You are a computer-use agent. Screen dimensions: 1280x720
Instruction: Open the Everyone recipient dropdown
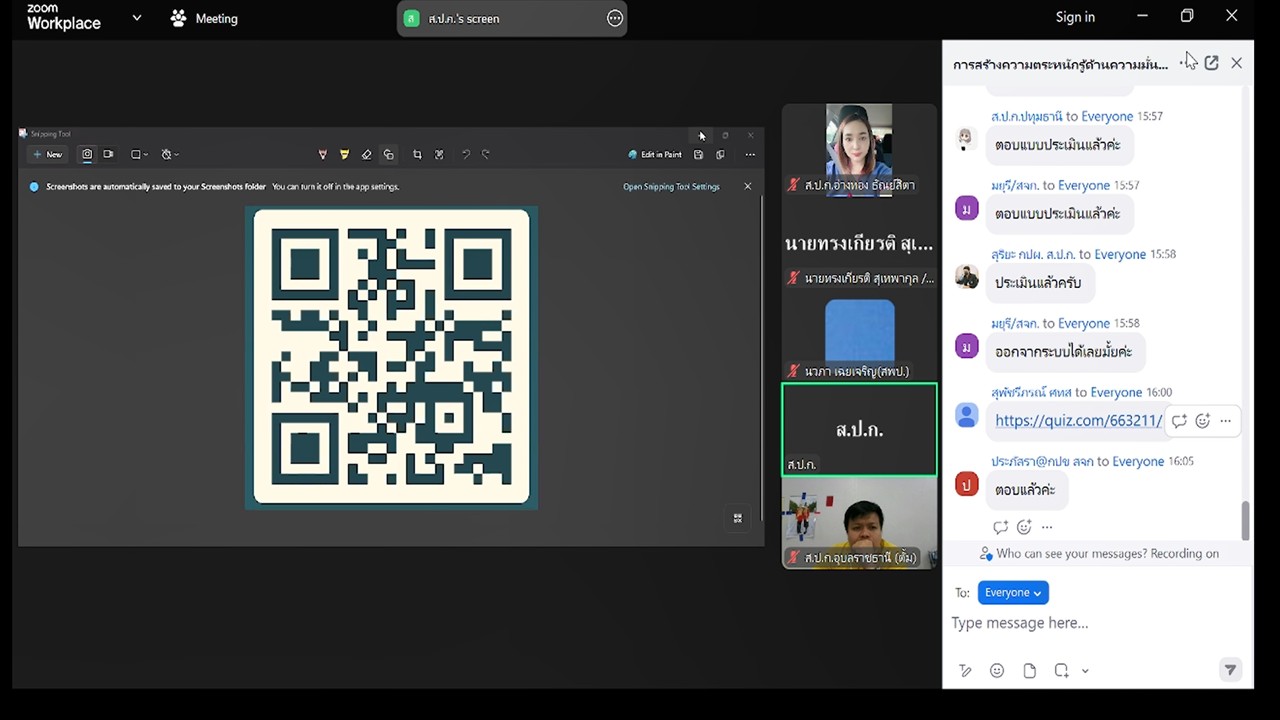[x=1013, y=592]
